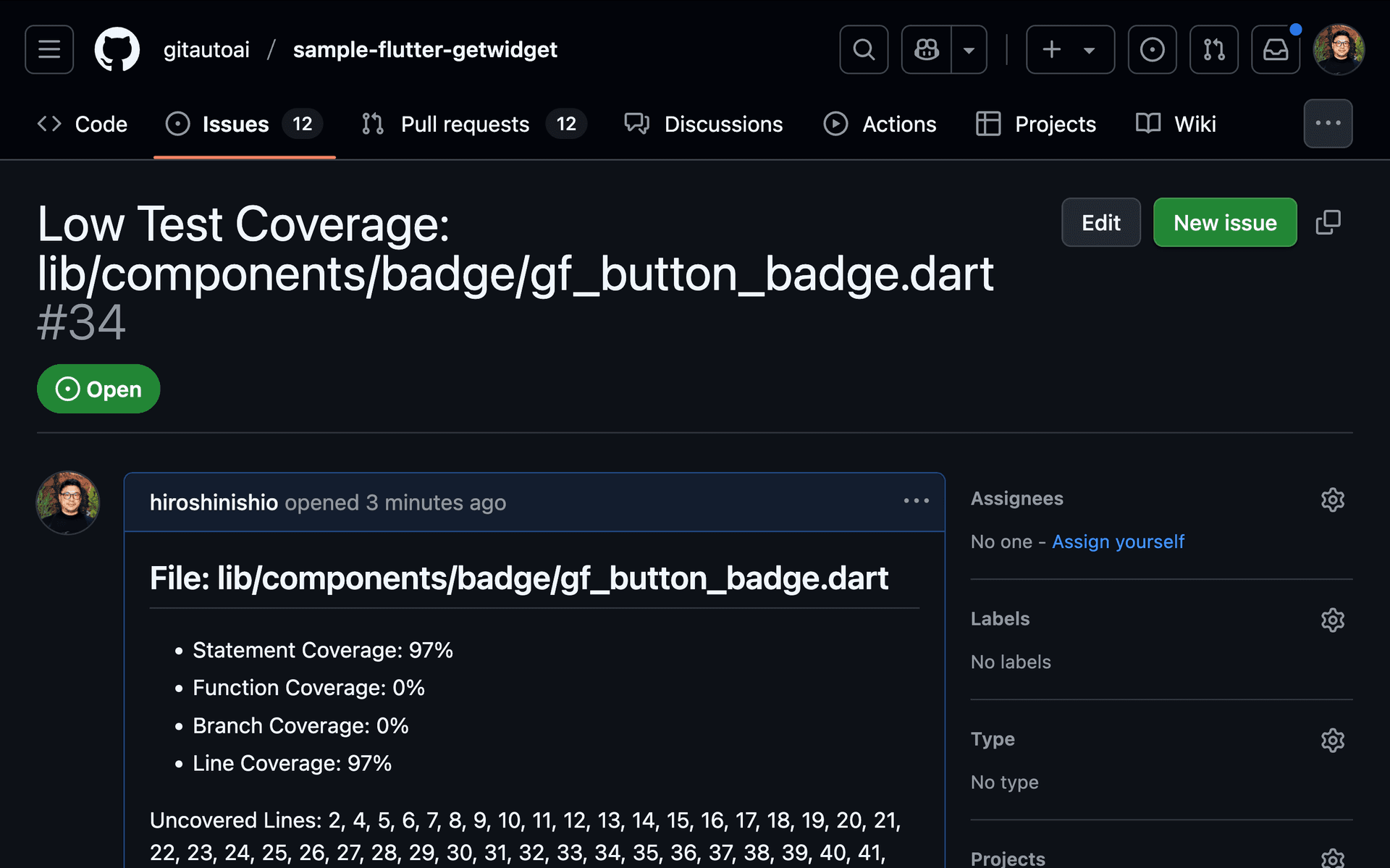The width and height of the screenshot is (1390, 868).
Task: Open Type settings gear
Action: [x=1333, y=740]
